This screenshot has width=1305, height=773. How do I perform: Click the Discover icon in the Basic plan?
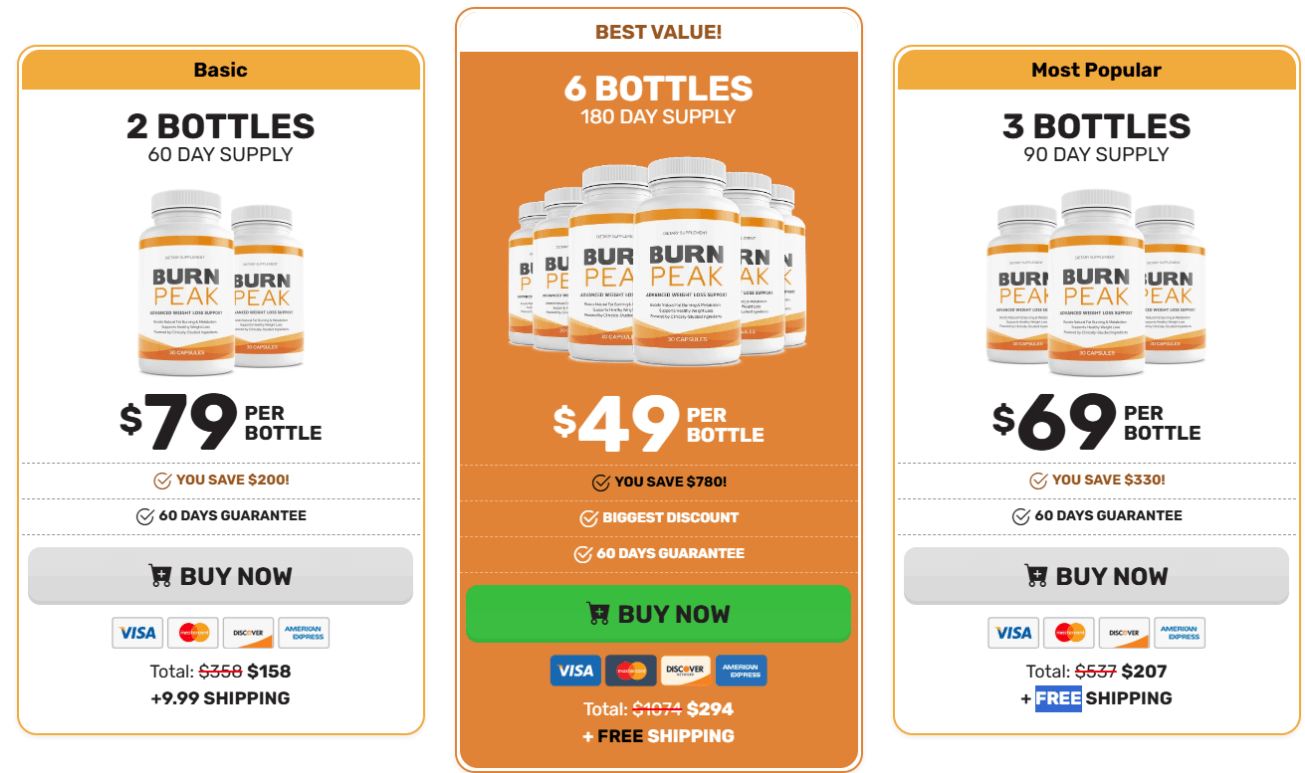click(x=248, y=633)
